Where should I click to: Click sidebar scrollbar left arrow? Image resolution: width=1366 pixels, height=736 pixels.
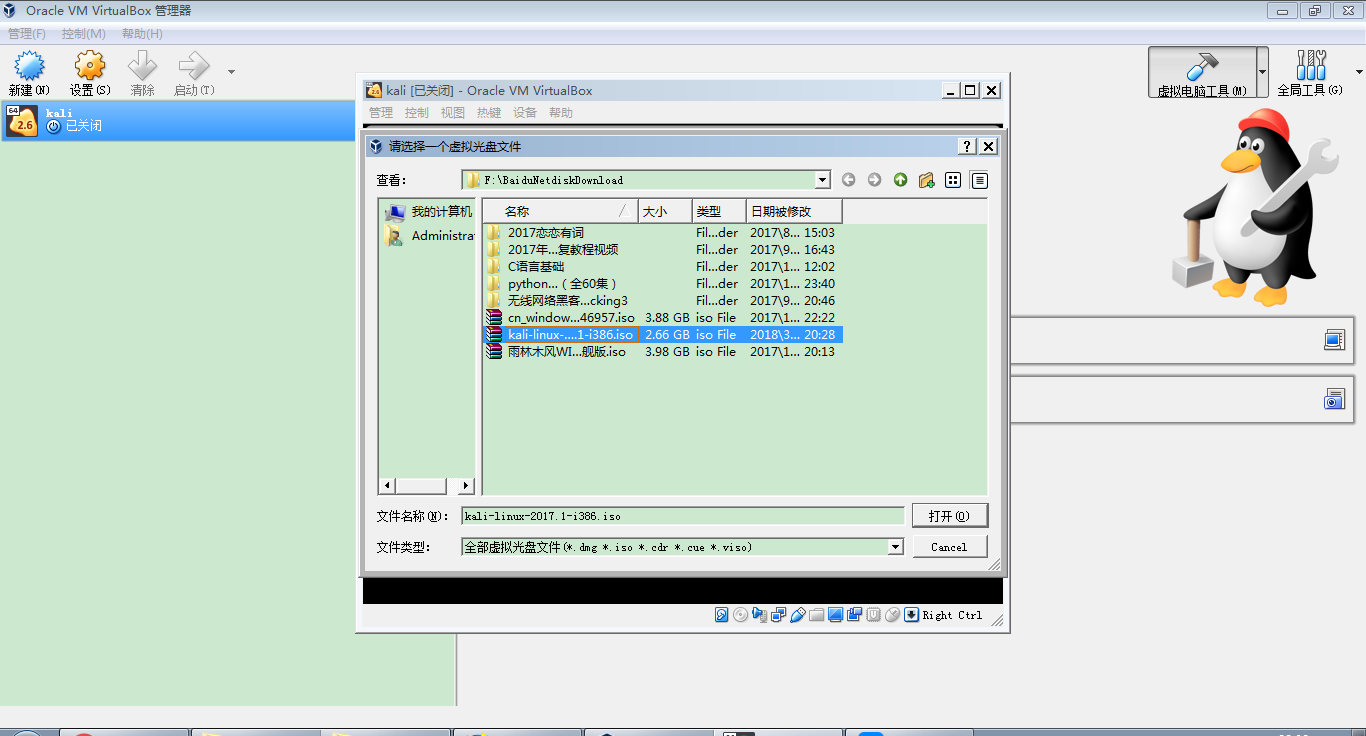388,485
